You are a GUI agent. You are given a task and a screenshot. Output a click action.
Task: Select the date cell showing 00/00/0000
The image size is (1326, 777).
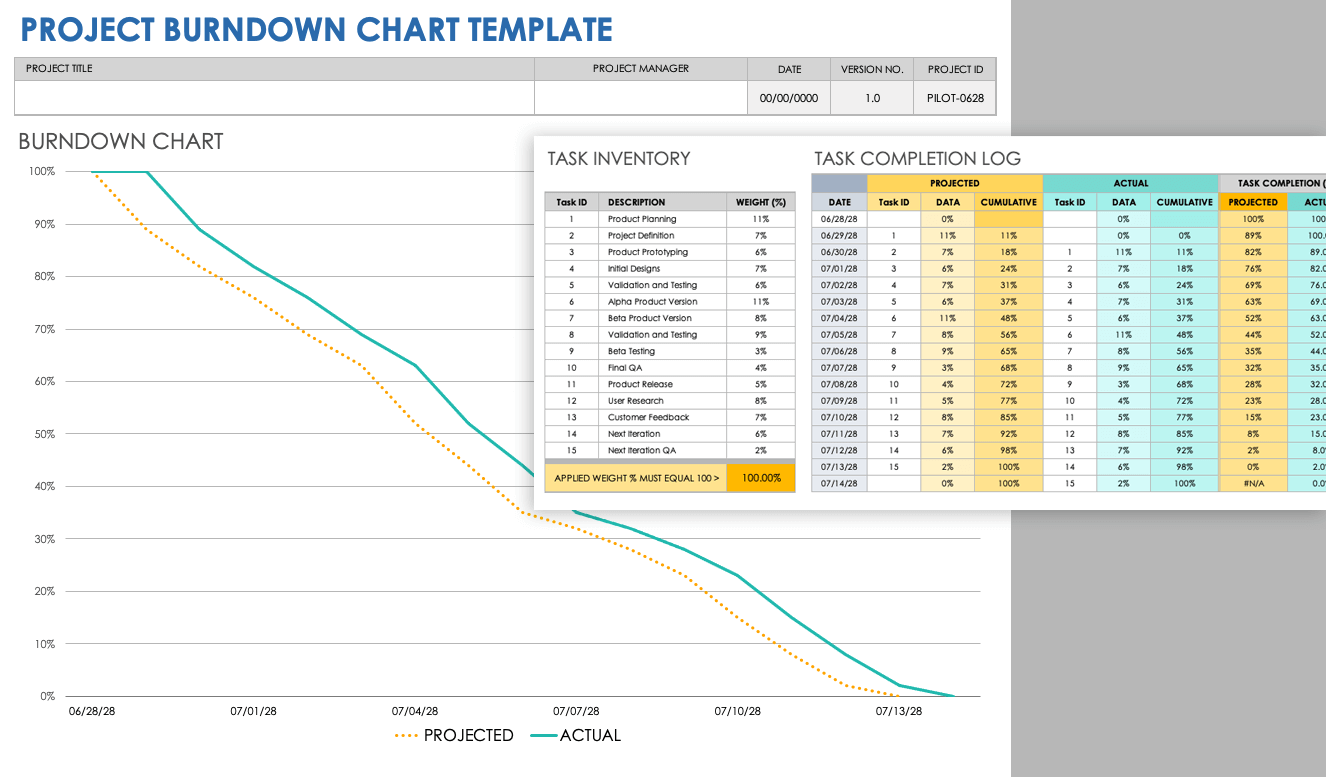[788, 99]
